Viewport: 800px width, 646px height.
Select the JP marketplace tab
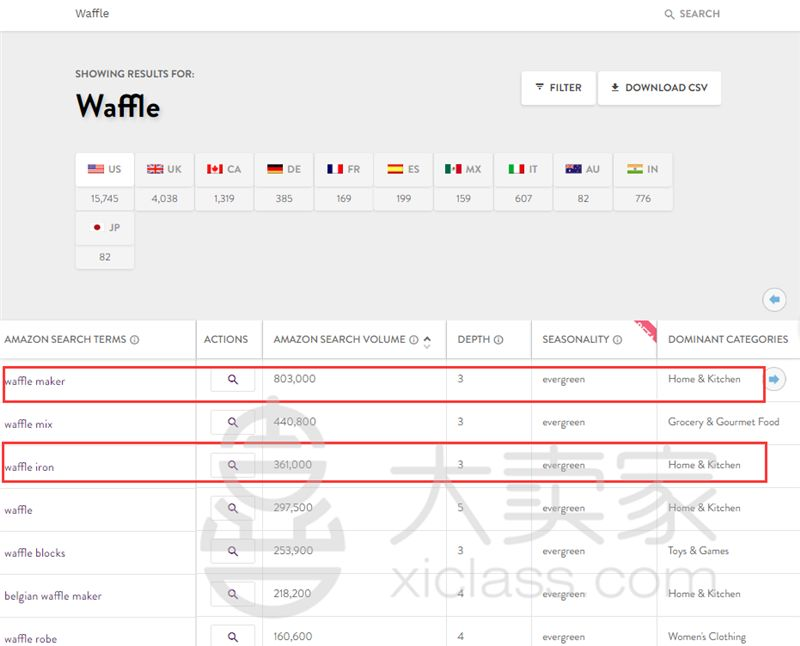coord(105,228)
